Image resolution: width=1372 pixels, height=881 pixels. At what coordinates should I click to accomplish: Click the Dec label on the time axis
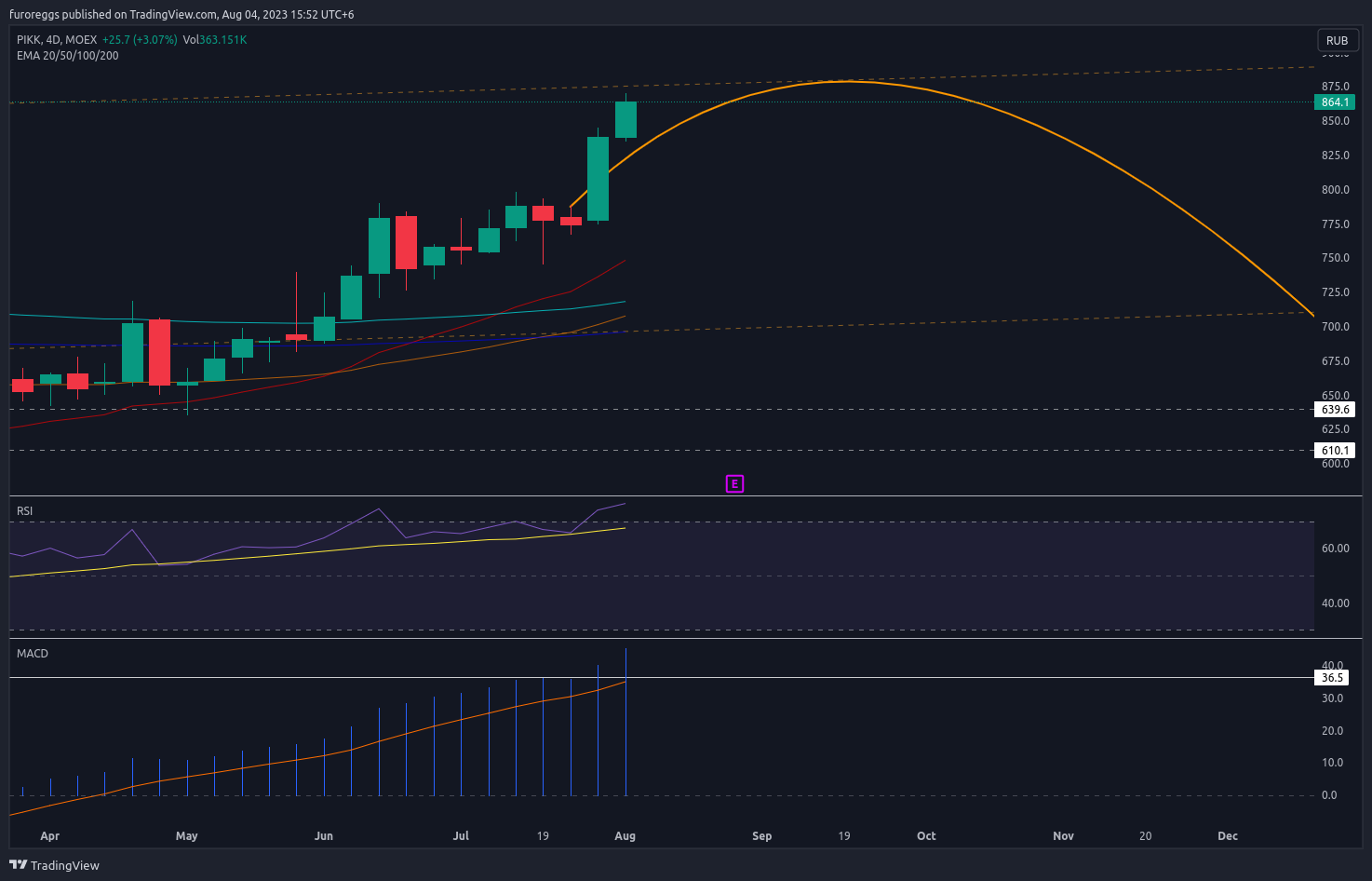[x=1228, y=836]
